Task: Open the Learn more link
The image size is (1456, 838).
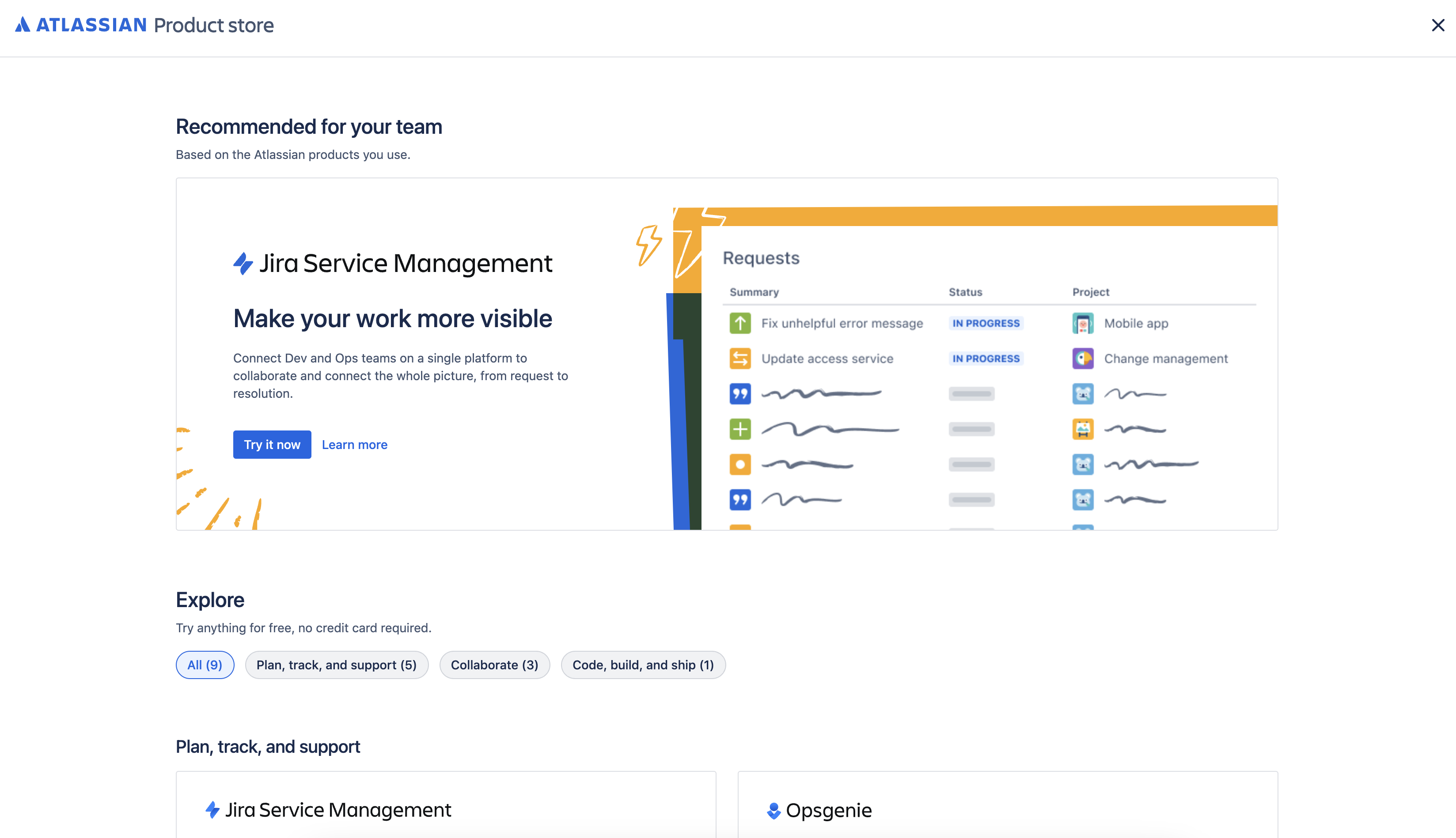Action: pyautogui.click(x=355, y=444)
